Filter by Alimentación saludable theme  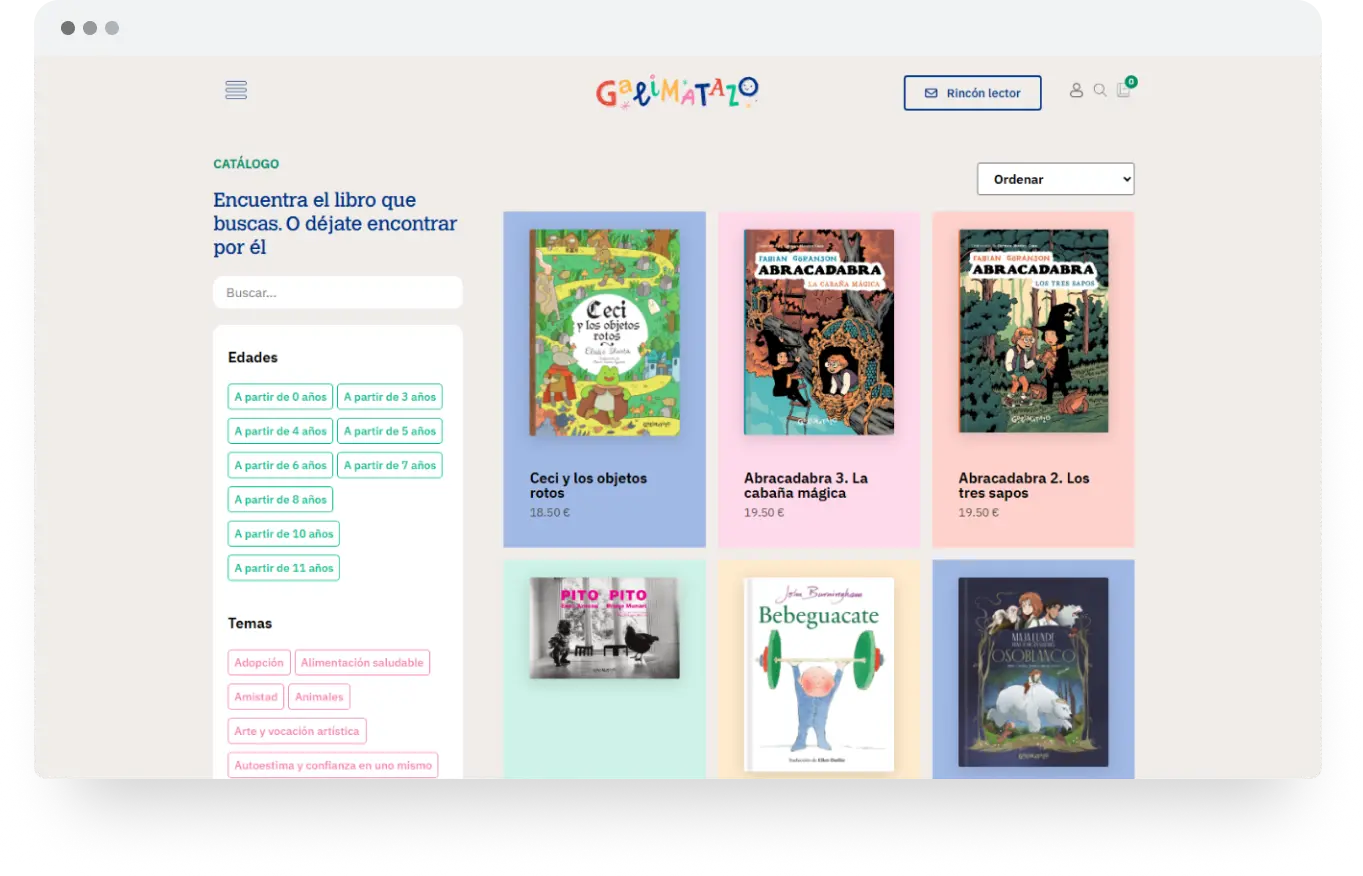click(362, 663)
